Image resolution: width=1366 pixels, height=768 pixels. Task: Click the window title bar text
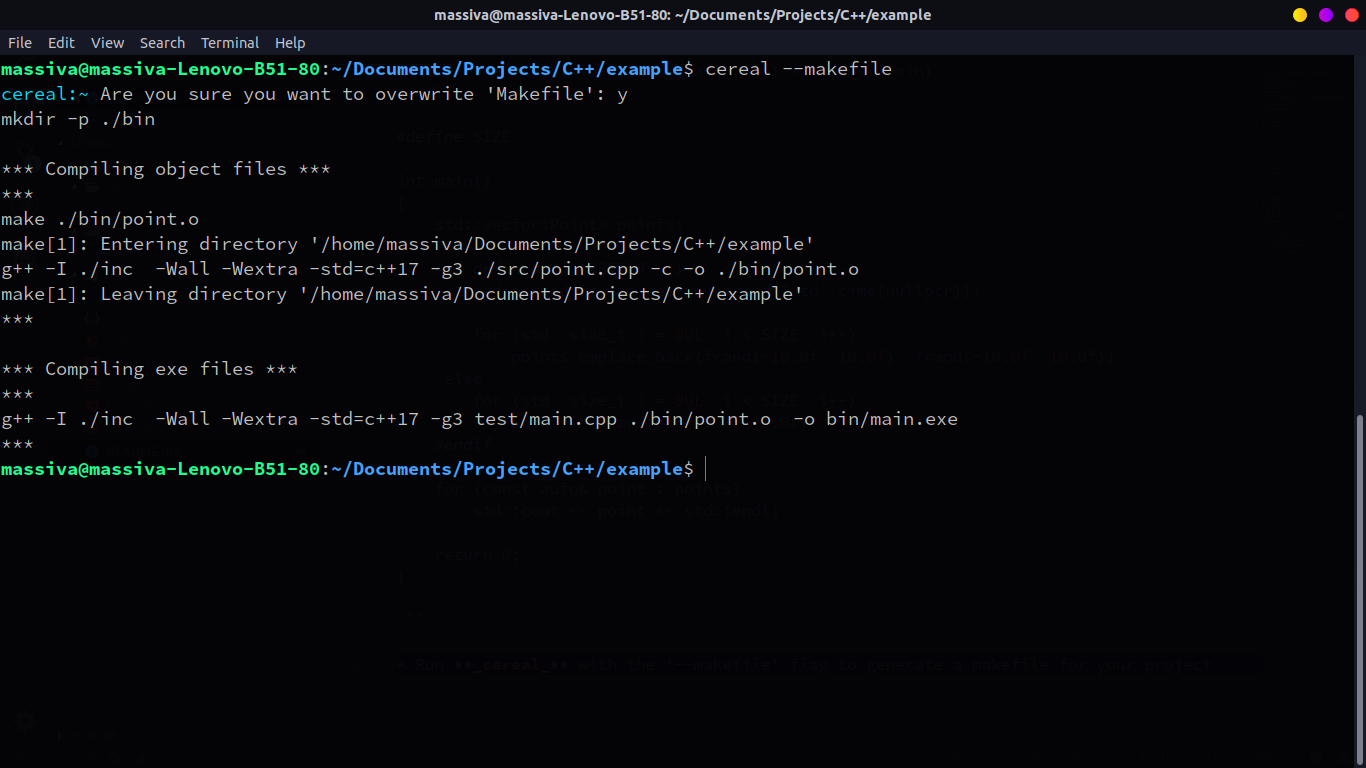(x=682, y=15)
